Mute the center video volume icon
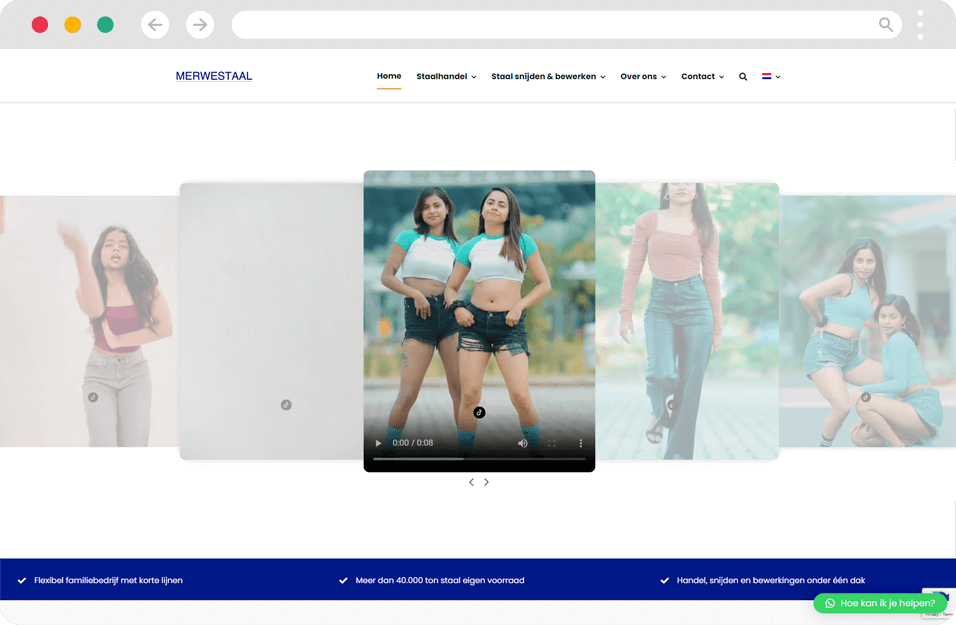The image size is (956, 625). point(523,443)
